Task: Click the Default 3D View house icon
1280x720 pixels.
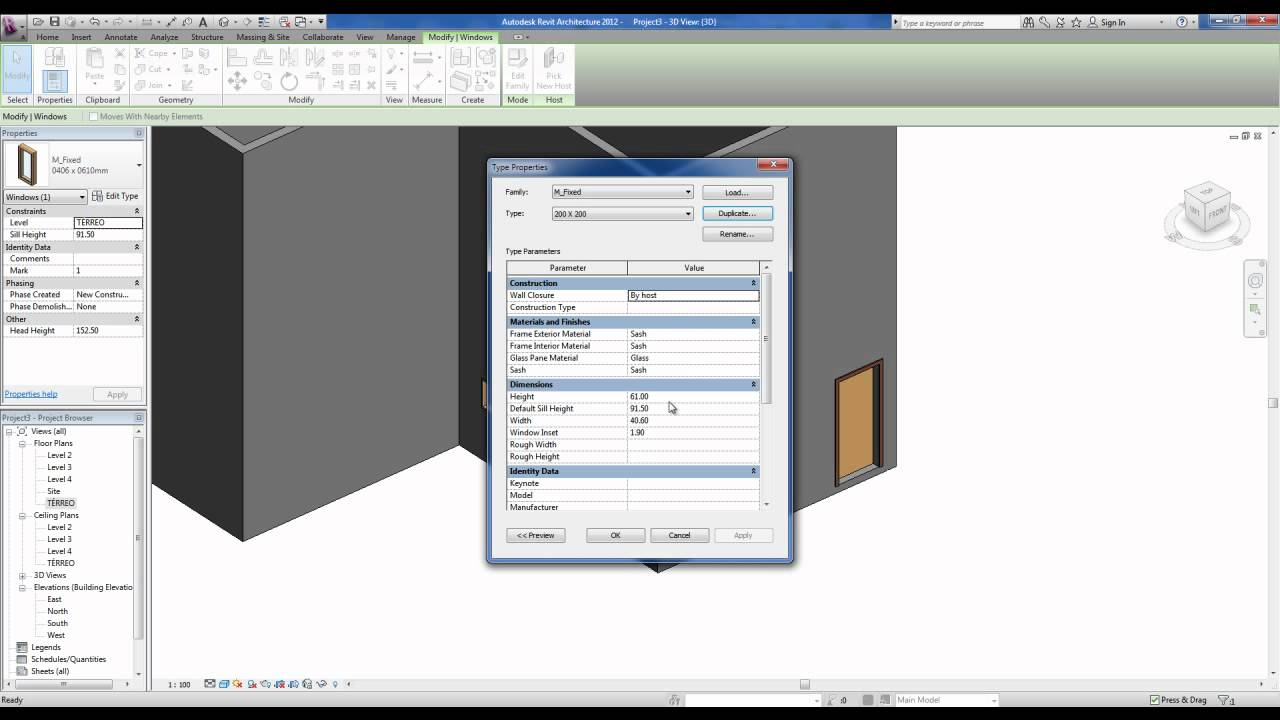Action: tap(223, 21)
